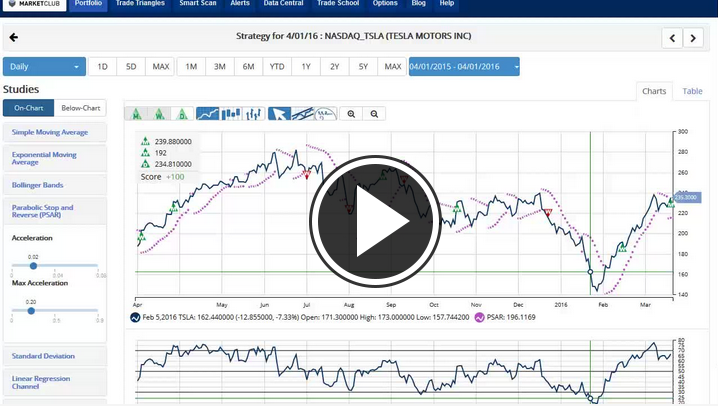Click the zoom out magnifier
The height and width of the screenshot is (406, 718).
point(374,114)
